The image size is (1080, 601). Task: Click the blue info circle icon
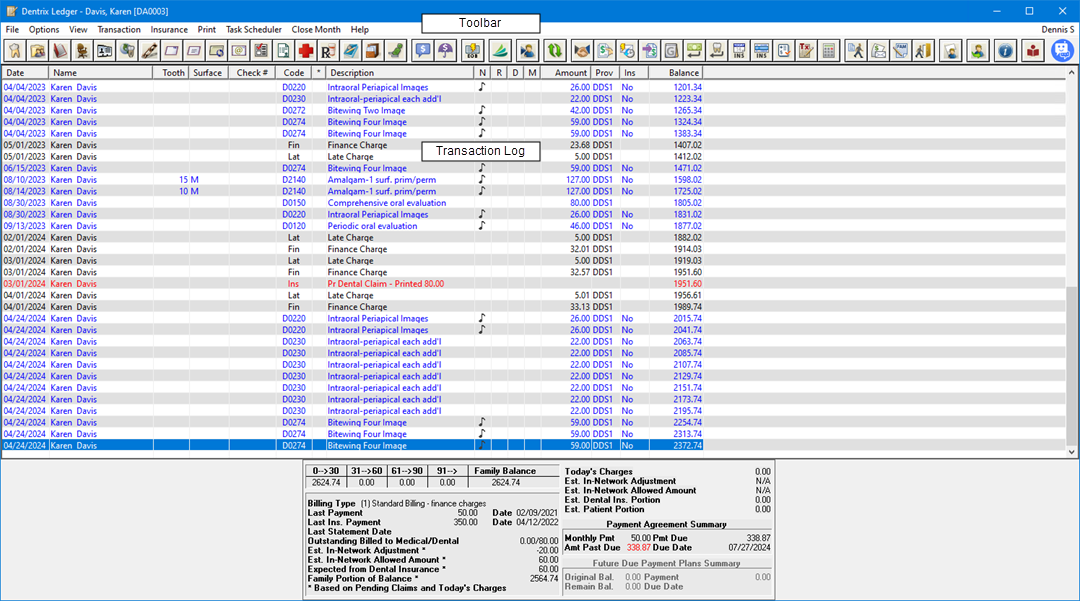coord(1006,50)
